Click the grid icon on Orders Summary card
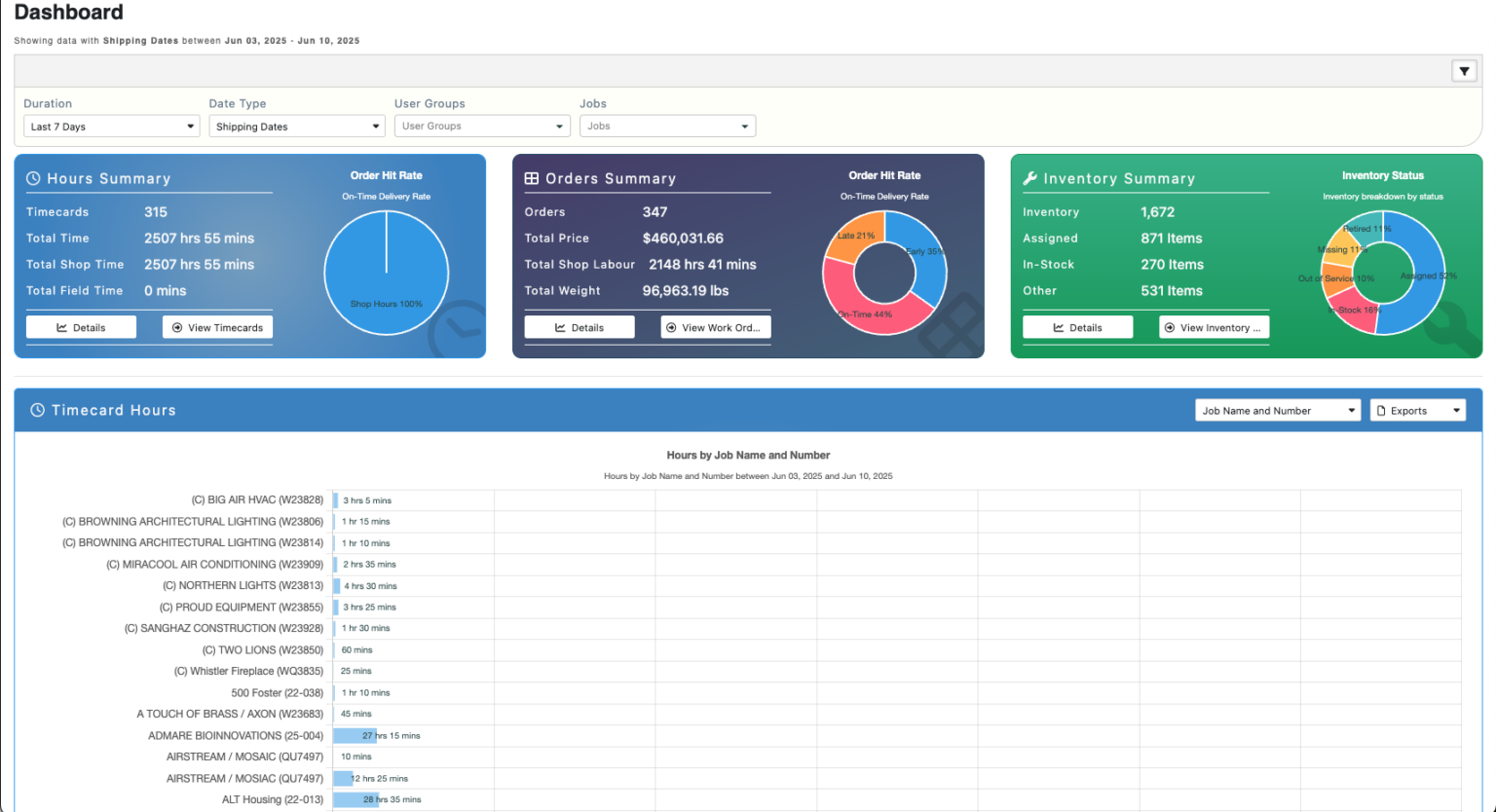Viewport: 1496px width, 812px height. (x=532, y=178)
